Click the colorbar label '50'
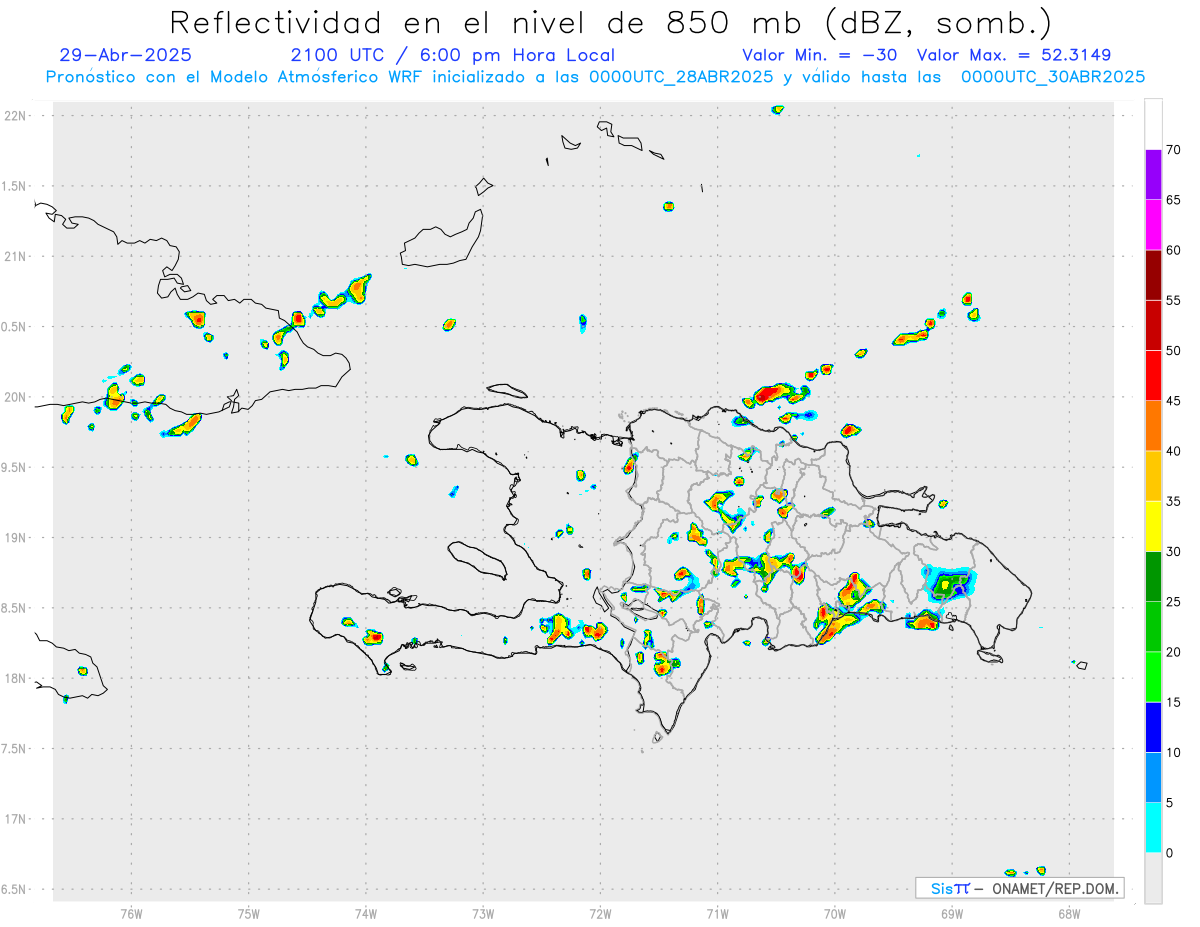 [x=1174, y=351]
